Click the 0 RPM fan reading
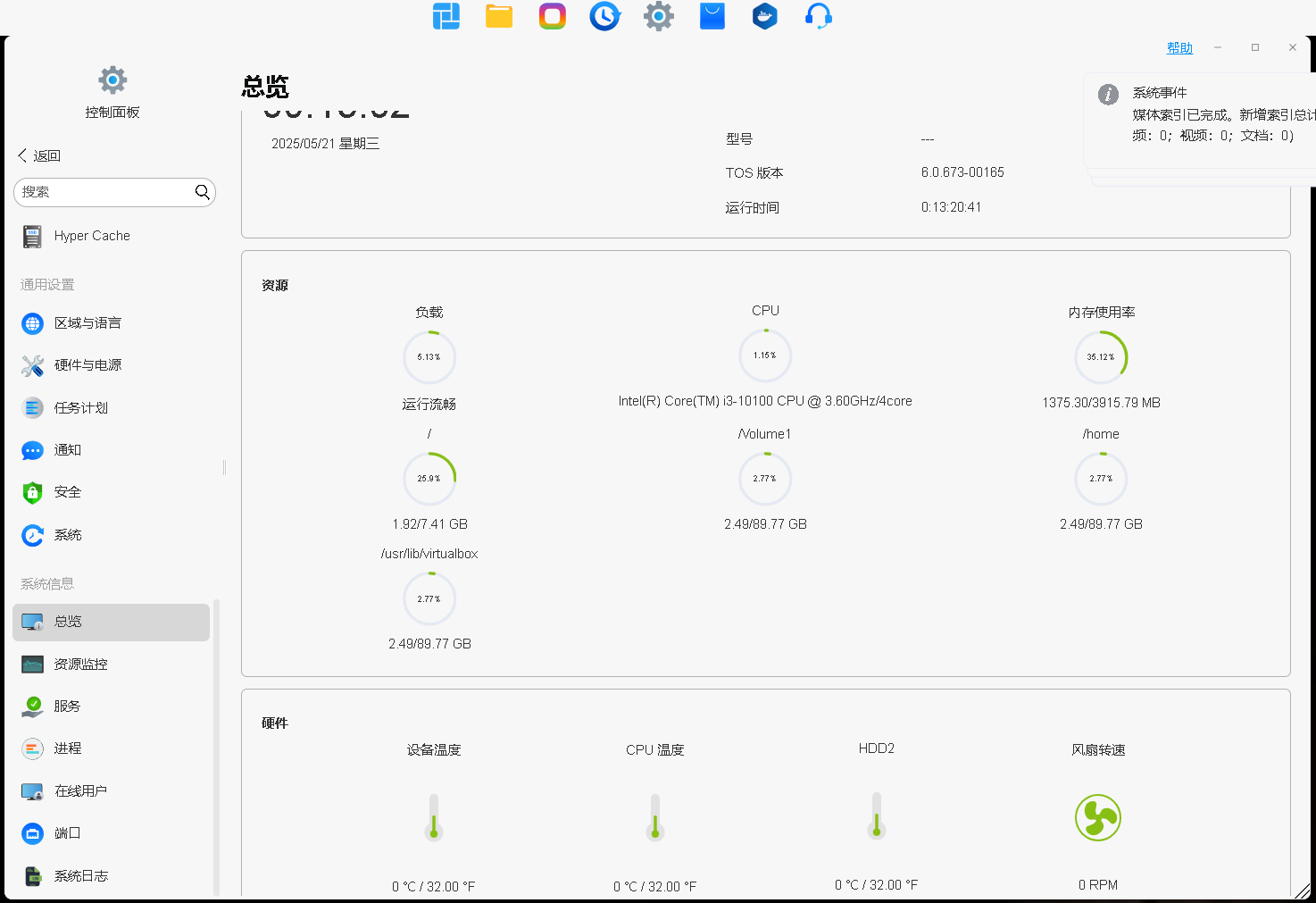This screenshot has height=903, width=1316. coord(1098,885)
